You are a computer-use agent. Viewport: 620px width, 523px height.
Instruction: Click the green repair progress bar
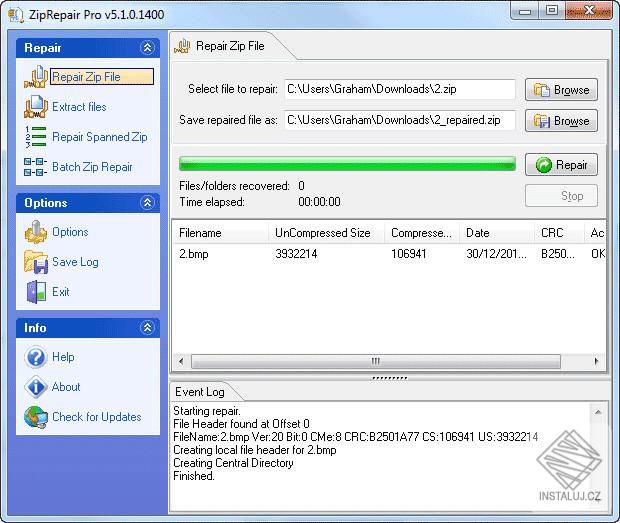tap(347, 164)
